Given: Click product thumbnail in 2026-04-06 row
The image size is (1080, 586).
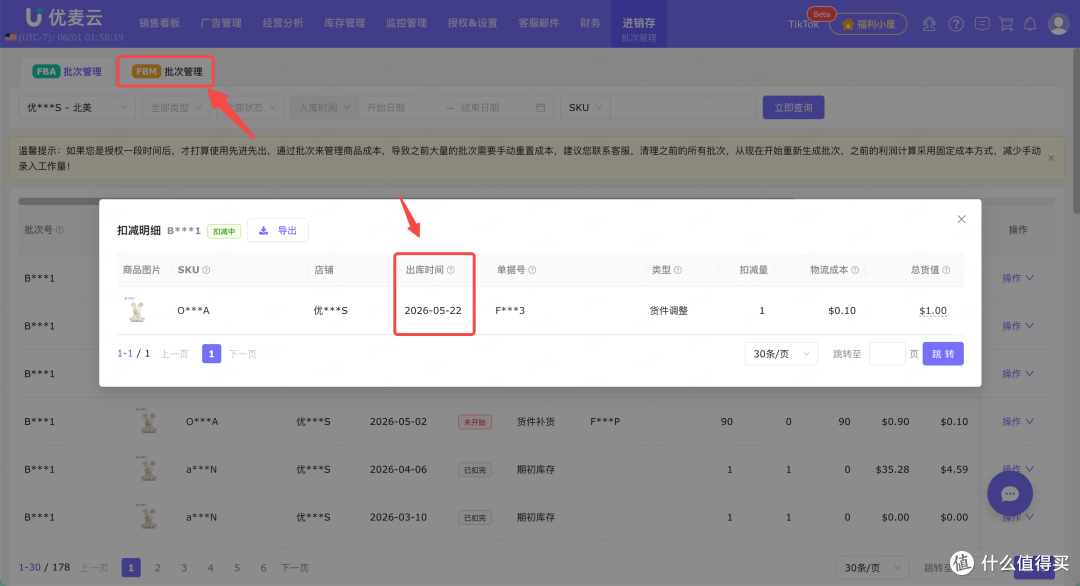Looking at the screenshot, I should (148, 469).
